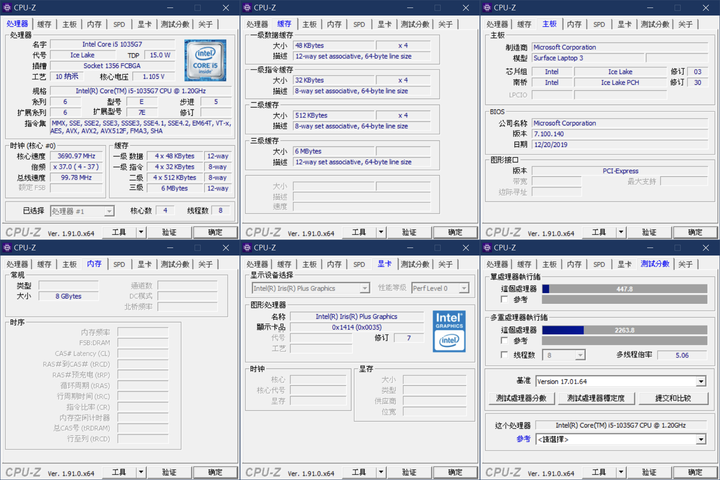Screen dimensions: 720x480
Task: Click the CPU-Z icon in the mainboard window title bar
Action: [487, 7]
